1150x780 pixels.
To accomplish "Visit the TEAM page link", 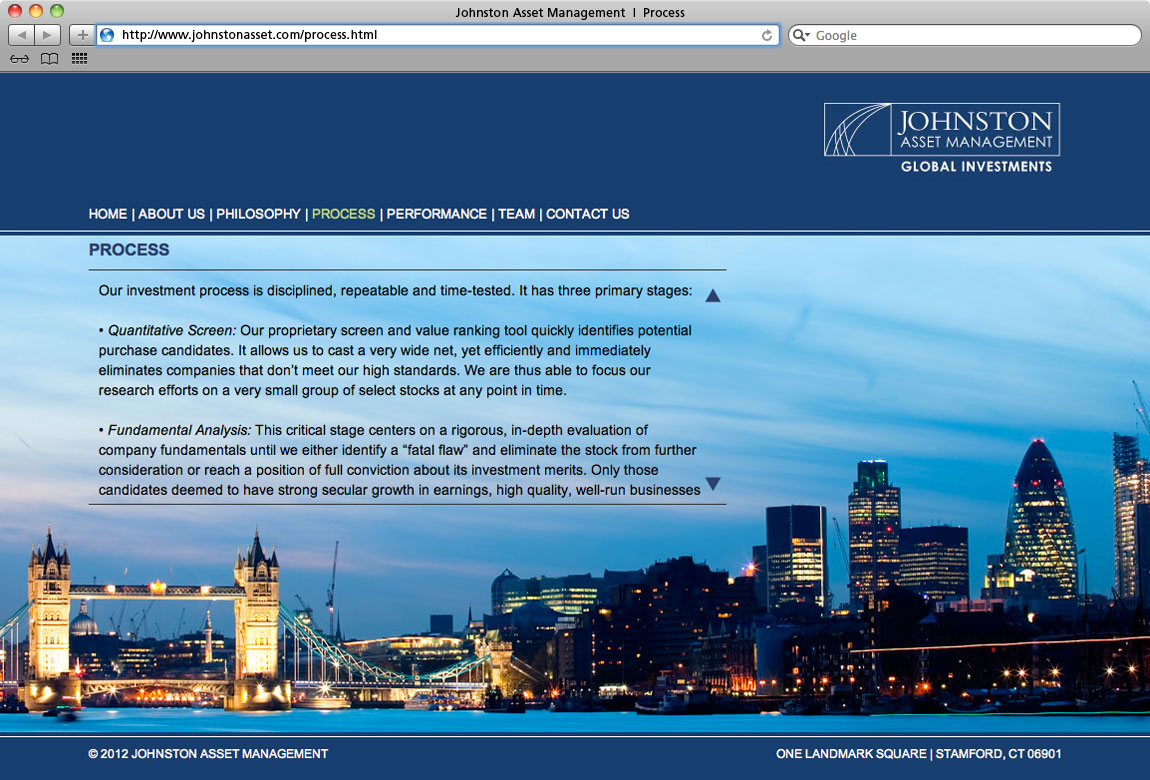I will (x=516, y=214).
